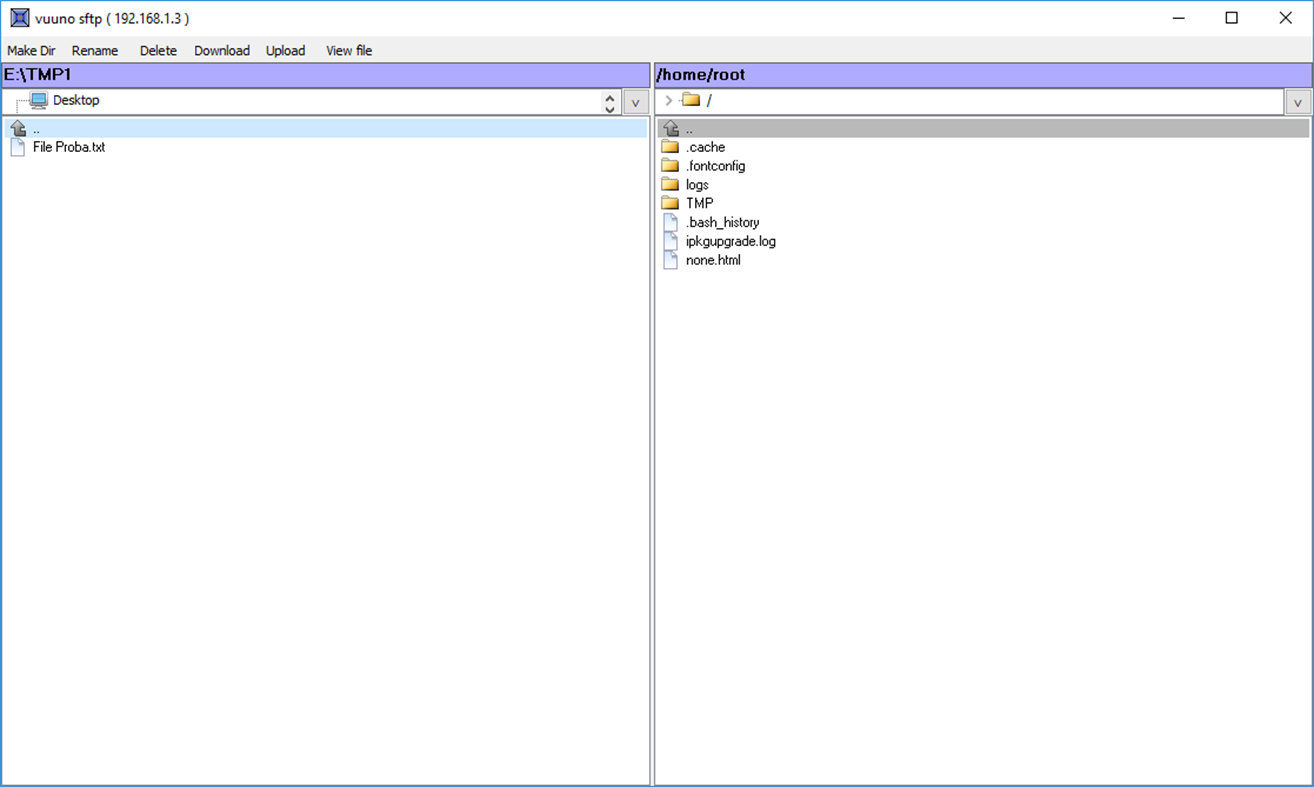Click the root folder icon in remote path box
Image resolution: width=1314 pixels, height=787 pixels.
691,99
